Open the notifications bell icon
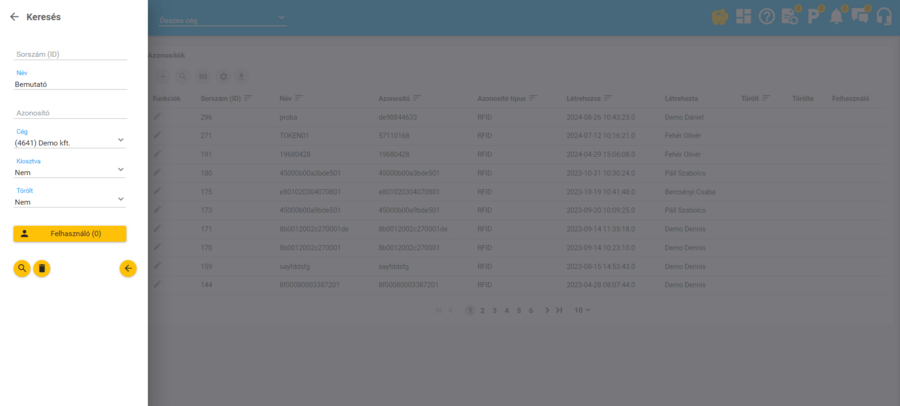This screenshot has width=900, height=406. point(836,16)
